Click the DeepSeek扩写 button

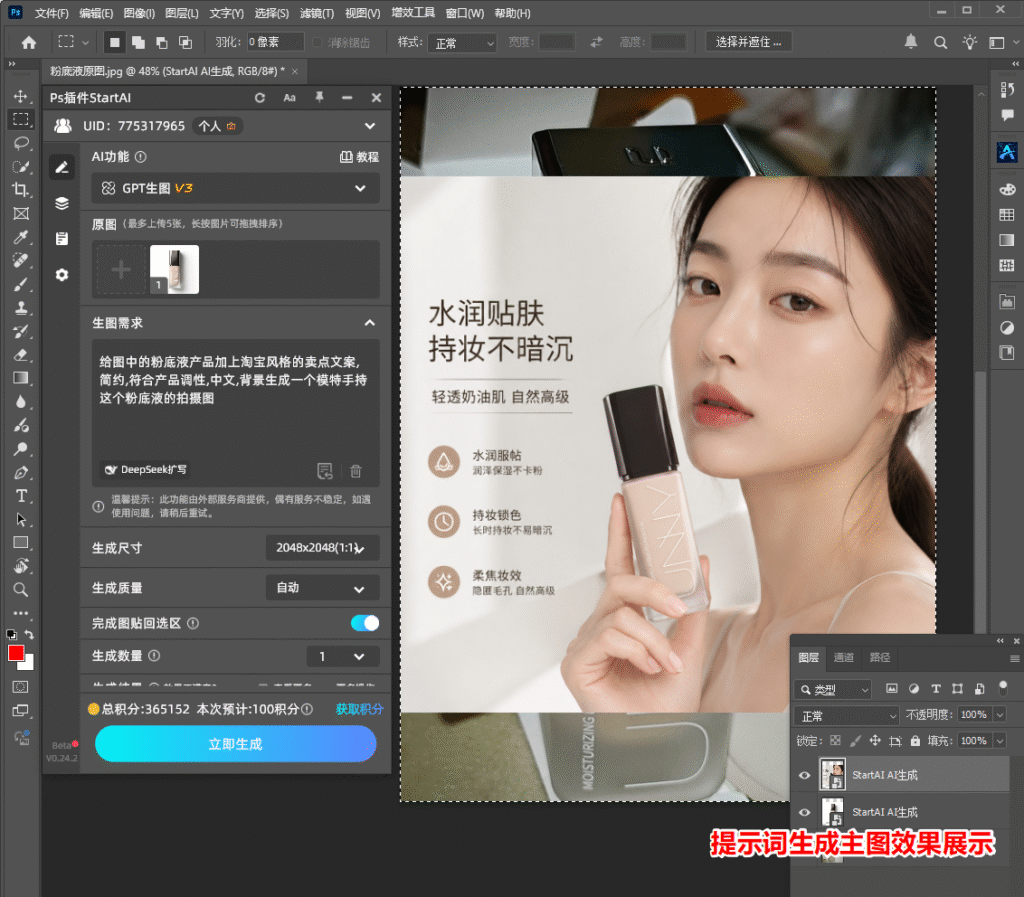[146, 469]
